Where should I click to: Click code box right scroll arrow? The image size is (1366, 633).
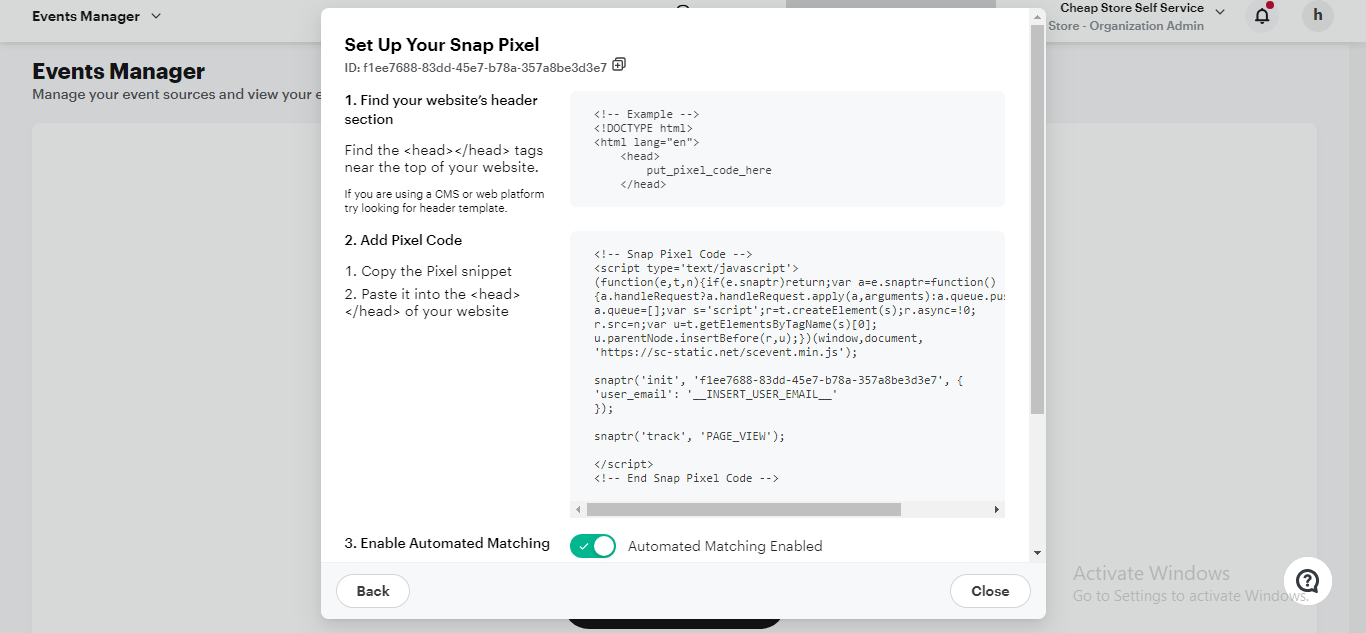[x=996, y=510]
